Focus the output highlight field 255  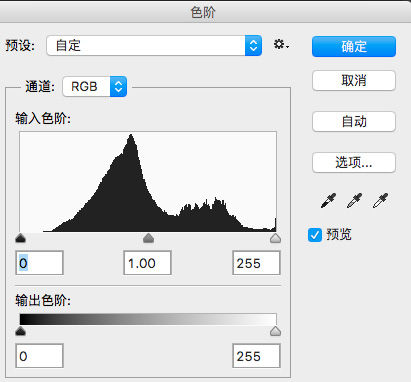tap(256, 356)
